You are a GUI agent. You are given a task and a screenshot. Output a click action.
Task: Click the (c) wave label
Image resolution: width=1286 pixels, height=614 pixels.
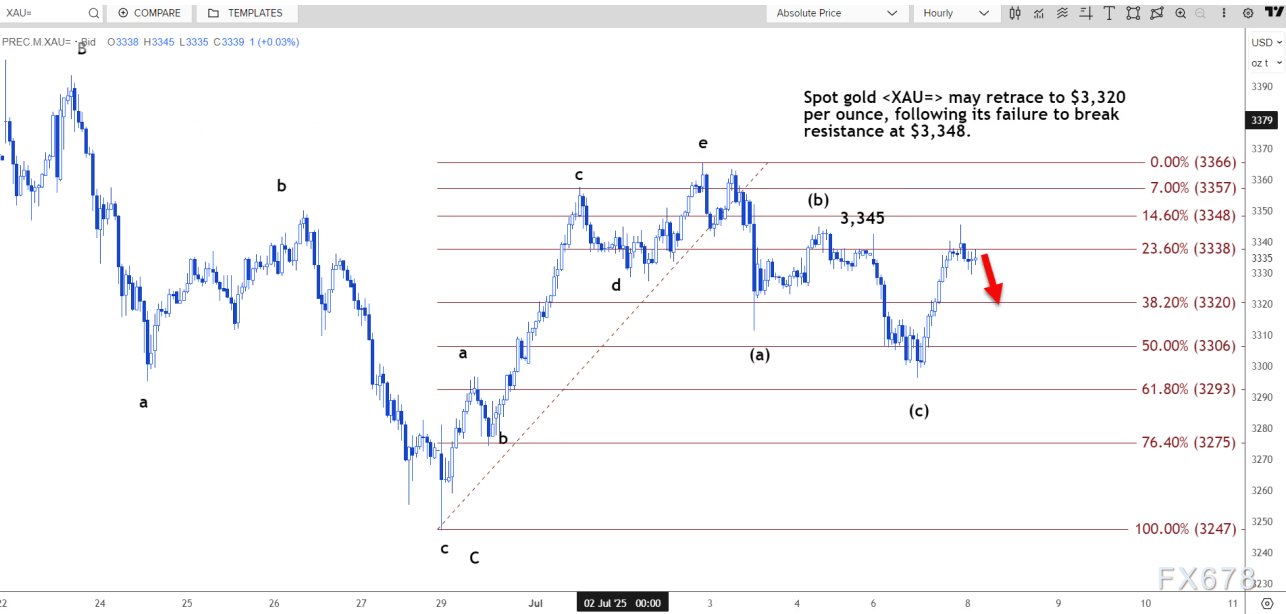[x=918, y=411]
